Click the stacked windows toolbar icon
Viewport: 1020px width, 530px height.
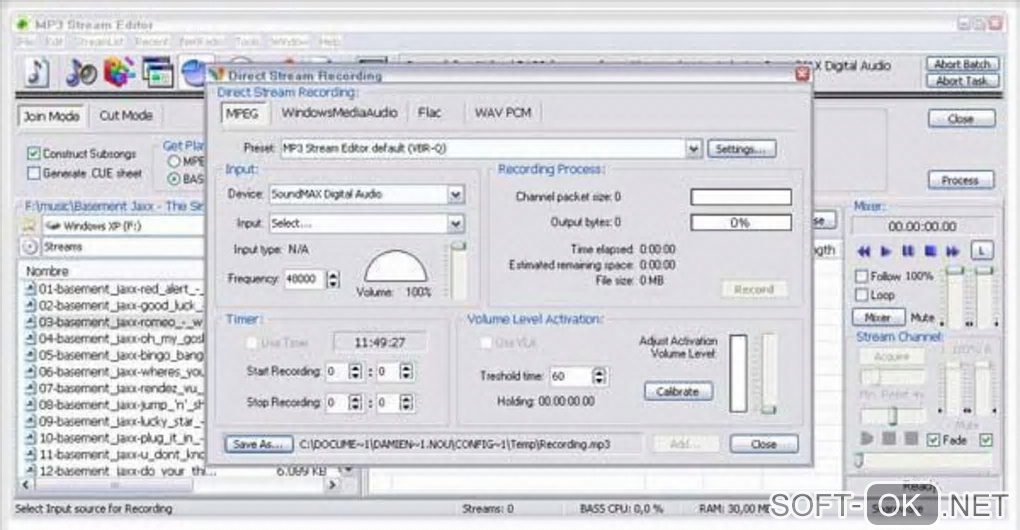click(158, 73)
